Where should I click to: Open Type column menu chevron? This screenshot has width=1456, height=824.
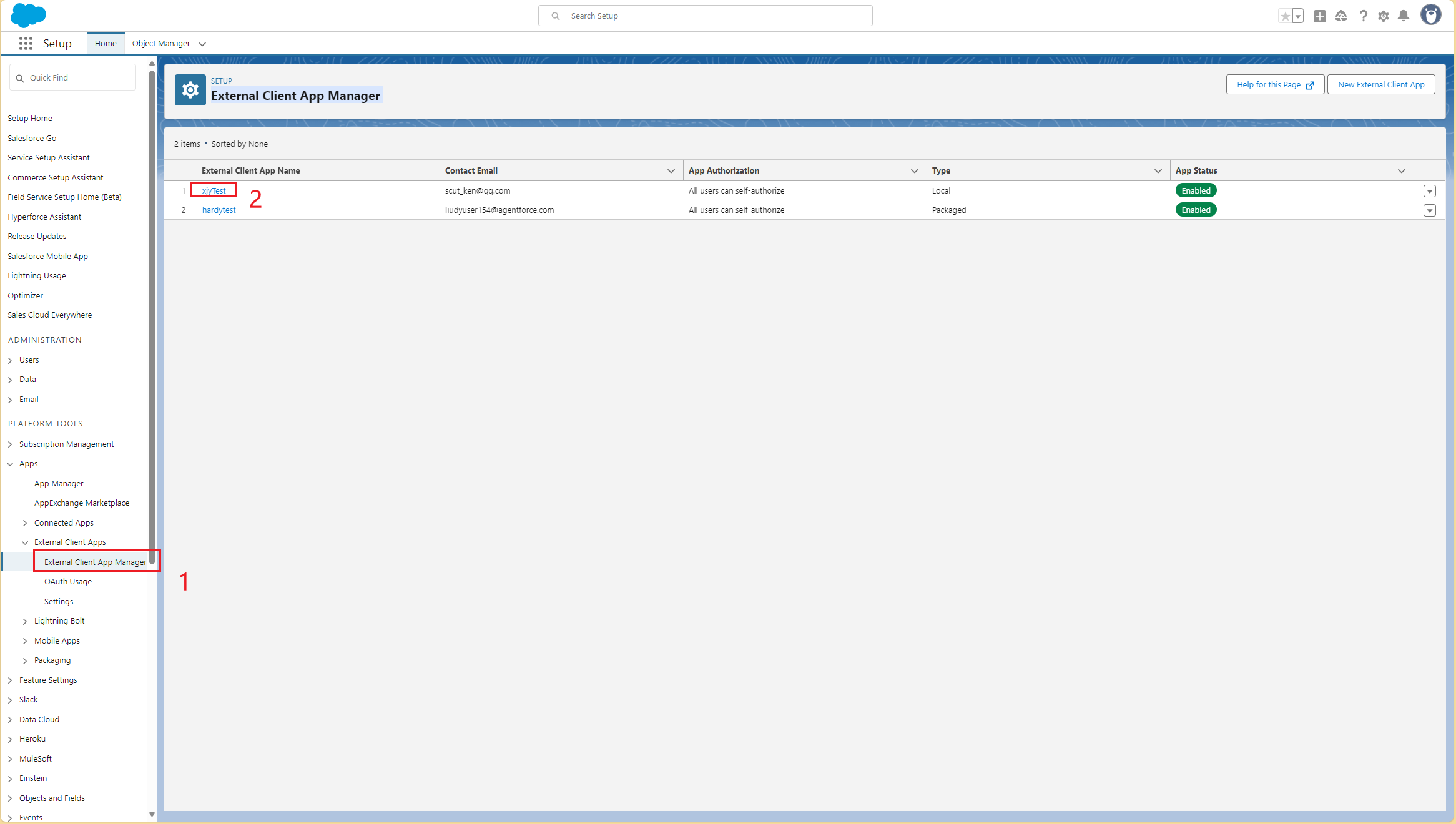[1158, 170]
